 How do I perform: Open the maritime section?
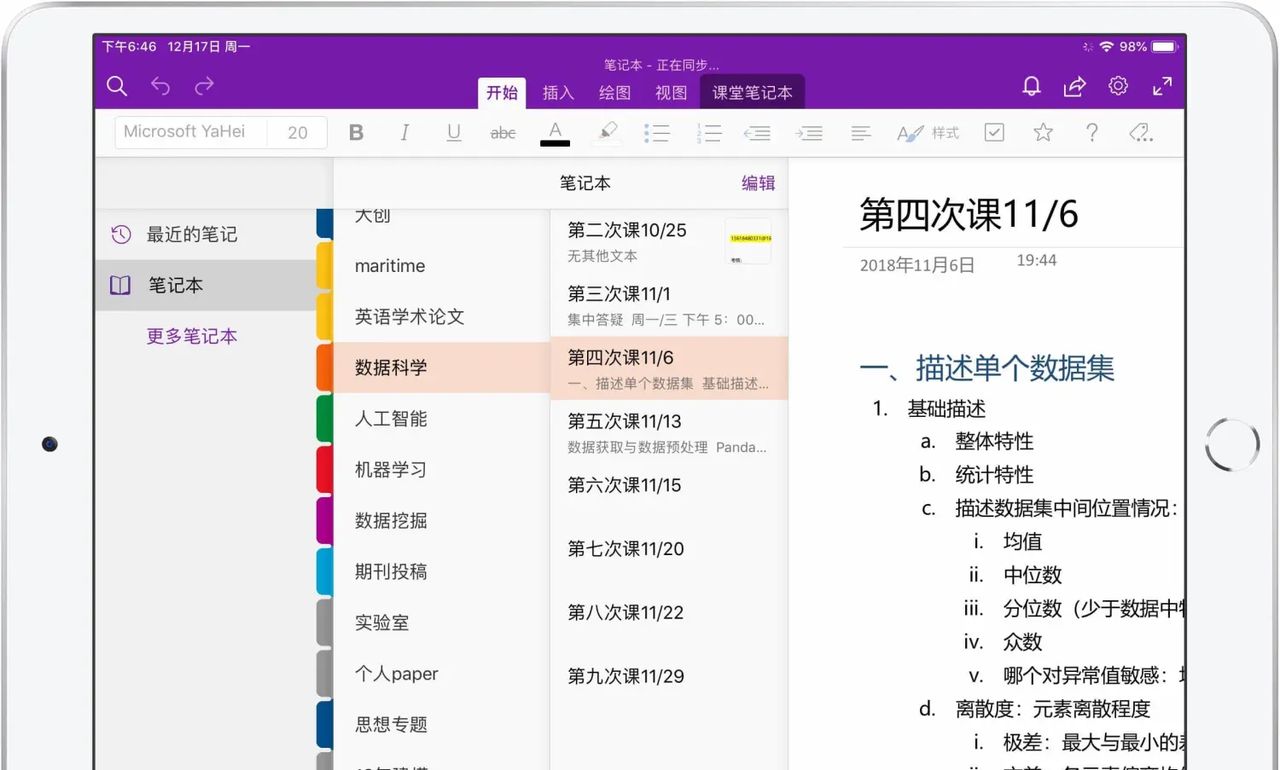click(441, 266)
